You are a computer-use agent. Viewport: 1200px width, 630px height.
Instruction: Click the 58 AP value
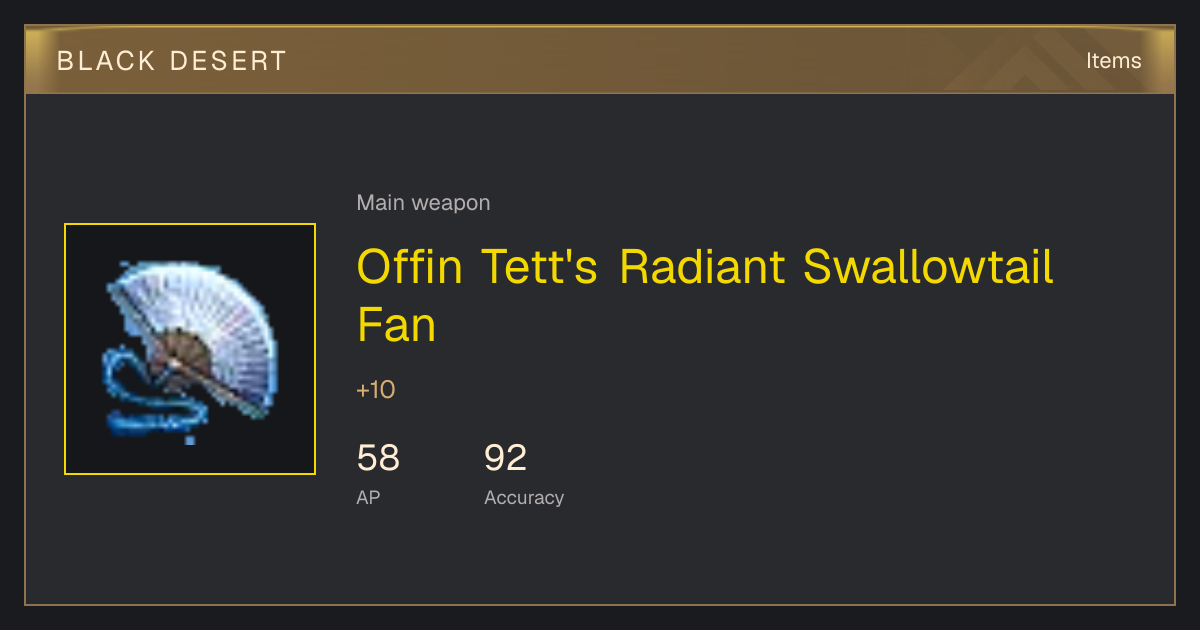click(378, 458)
